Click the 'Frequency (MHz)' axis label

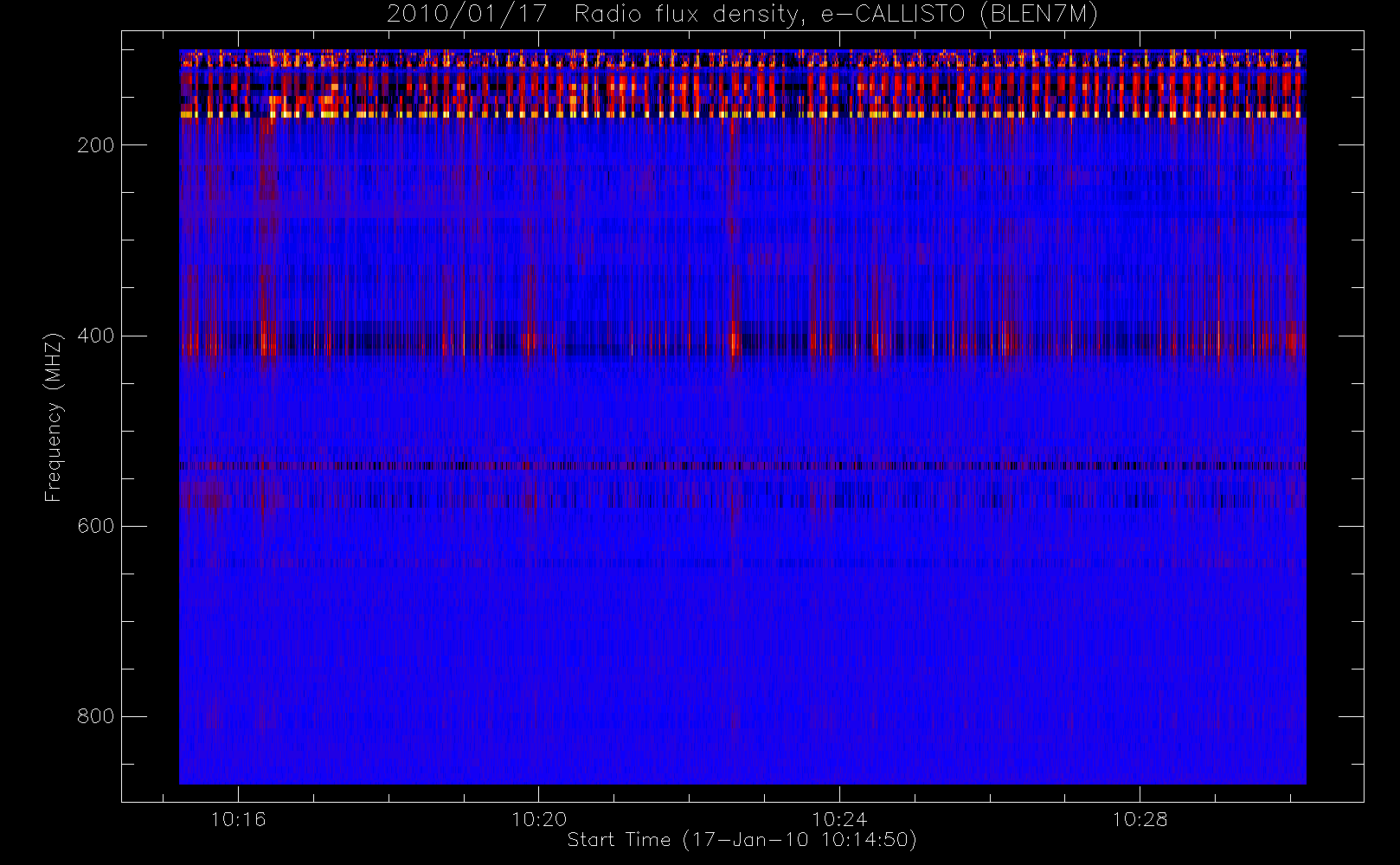pos(54,417)
